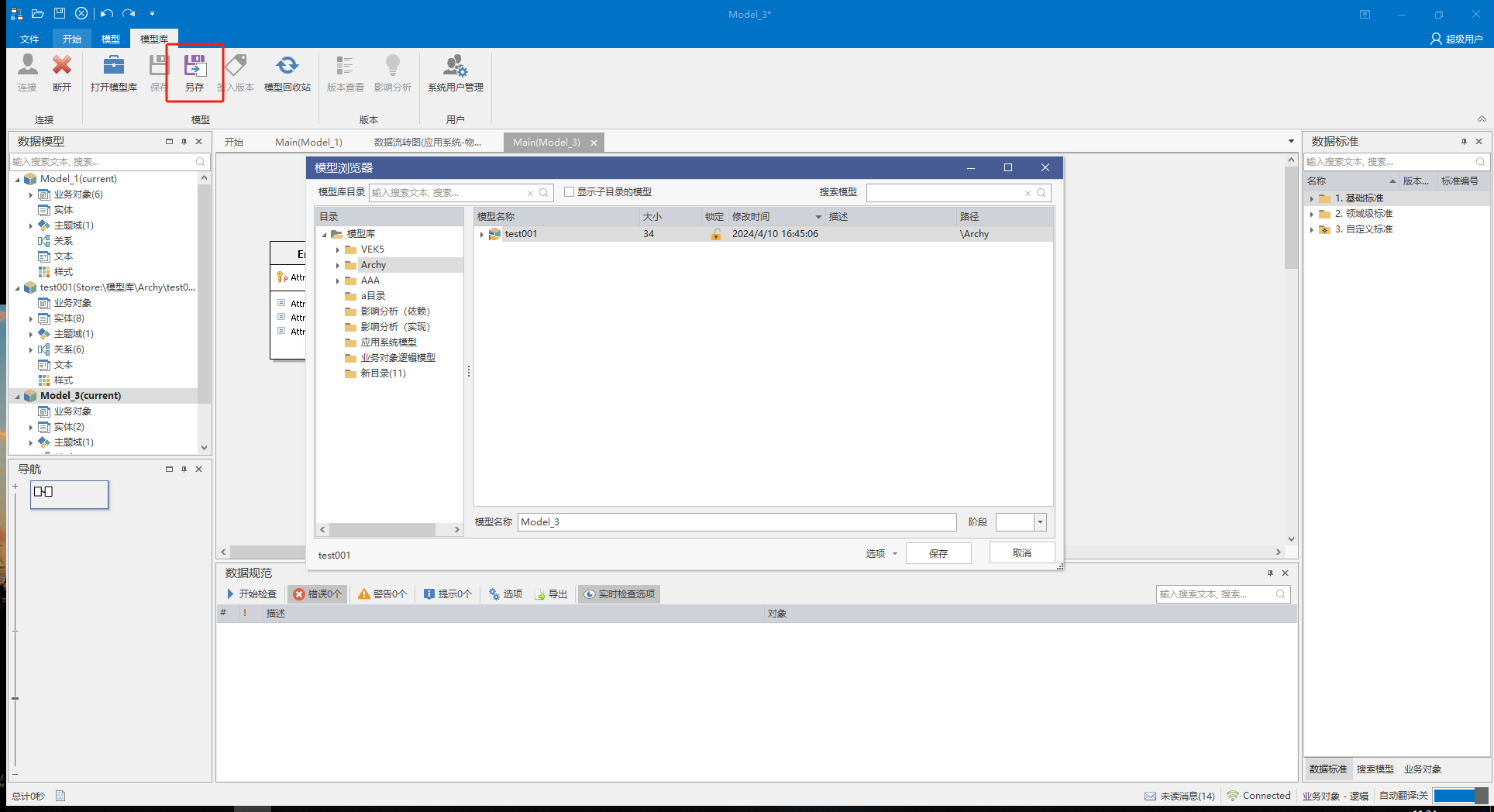This screenshot has height=812, width=1494.
Task: Collapse the 模型库 root node
Action: pos(324,234)
